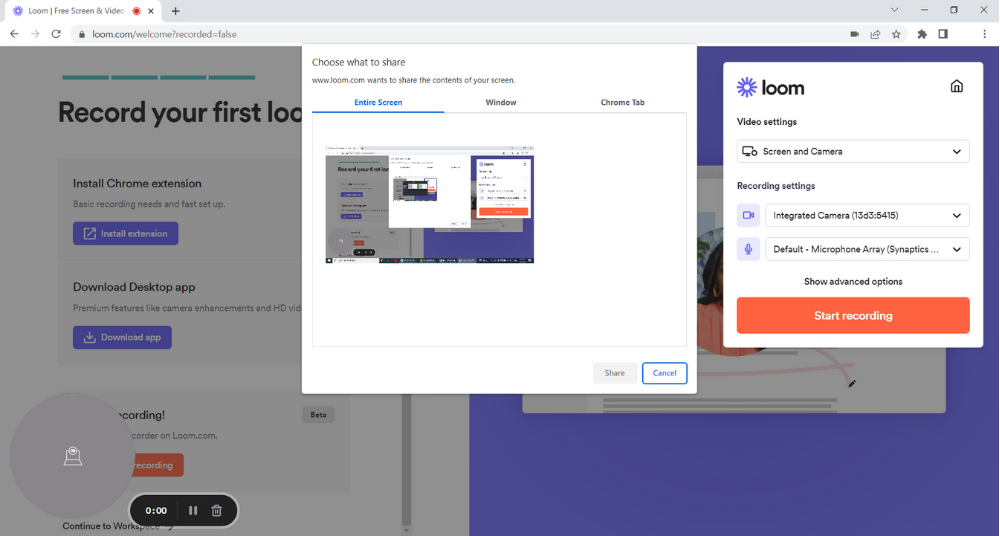Open the tab search chevron in the title bar
Screen dimensions: 1000x536
[894, 10]
